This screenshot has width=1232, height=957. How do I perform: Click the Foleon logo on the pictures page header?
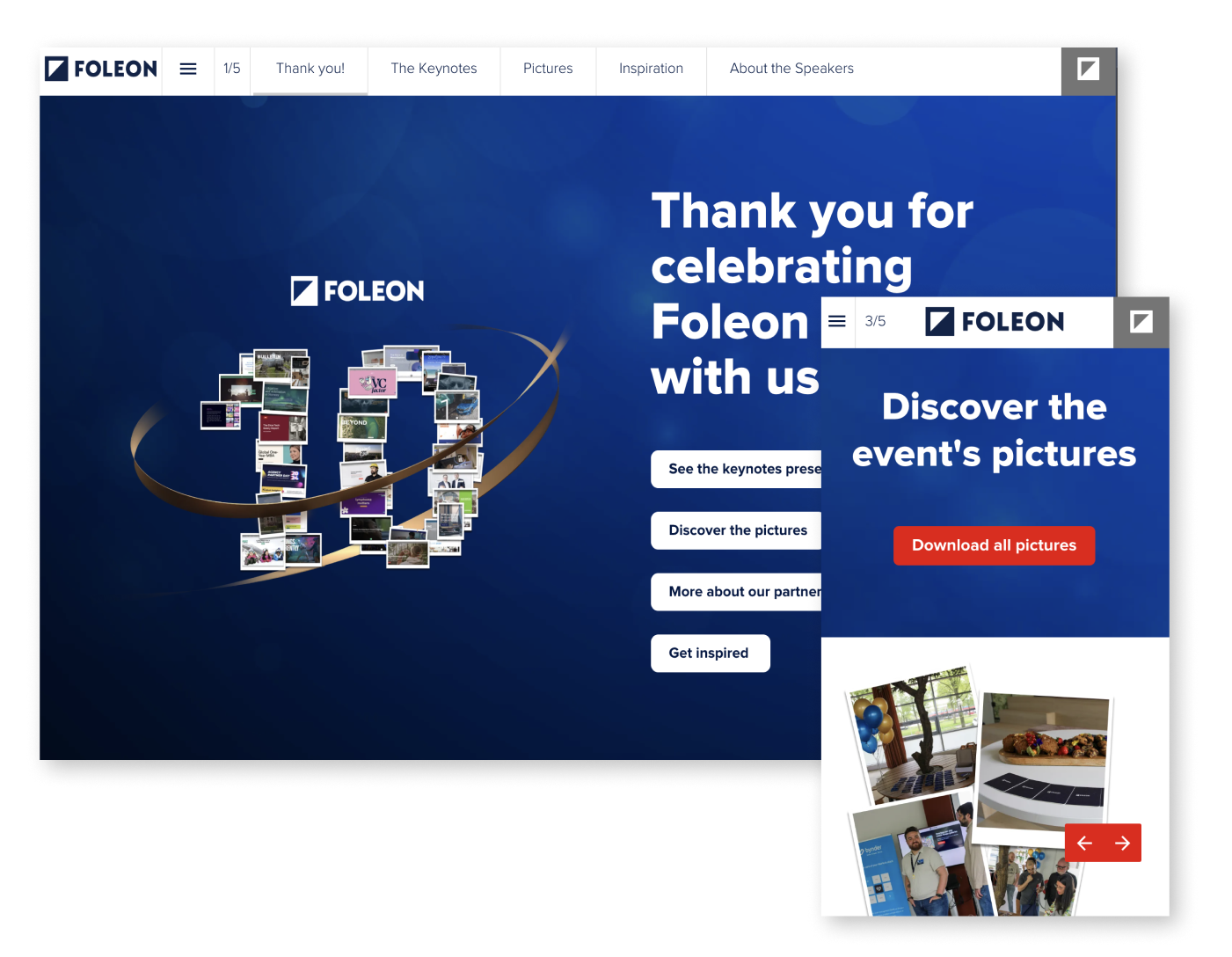995,322
